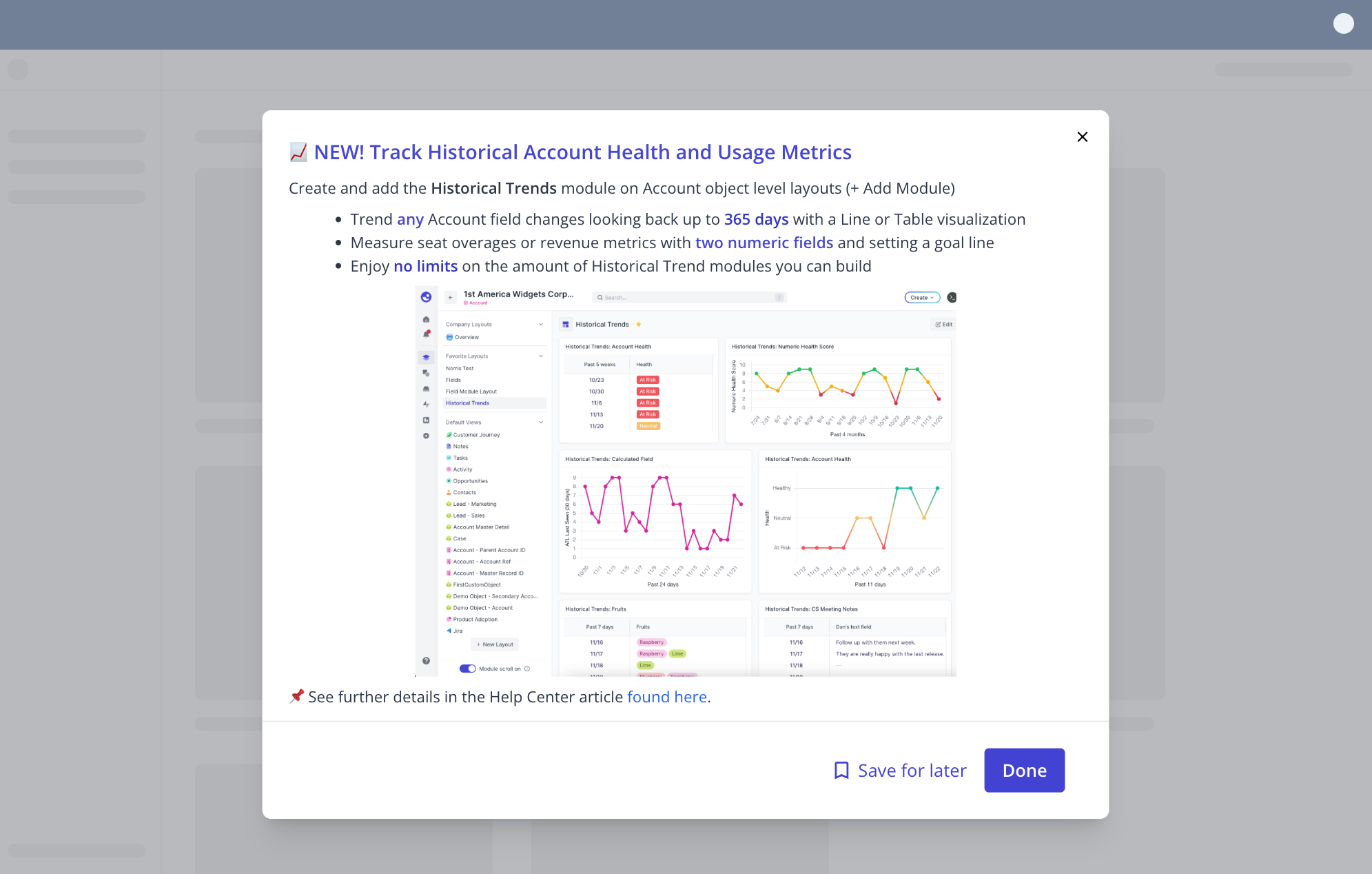Click the Done button
This screenshot has height=874, width=1372.
coord(1024,770)
